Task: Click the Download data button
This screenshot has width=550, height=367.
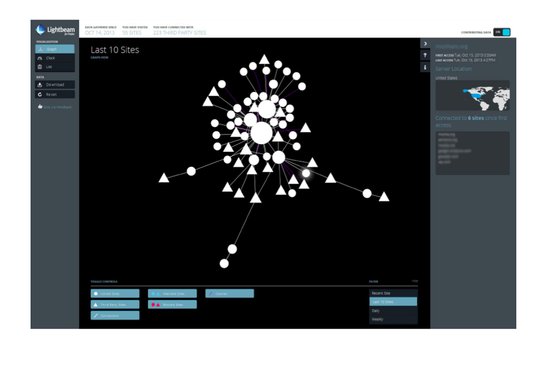Action: (x=55, y=85)
